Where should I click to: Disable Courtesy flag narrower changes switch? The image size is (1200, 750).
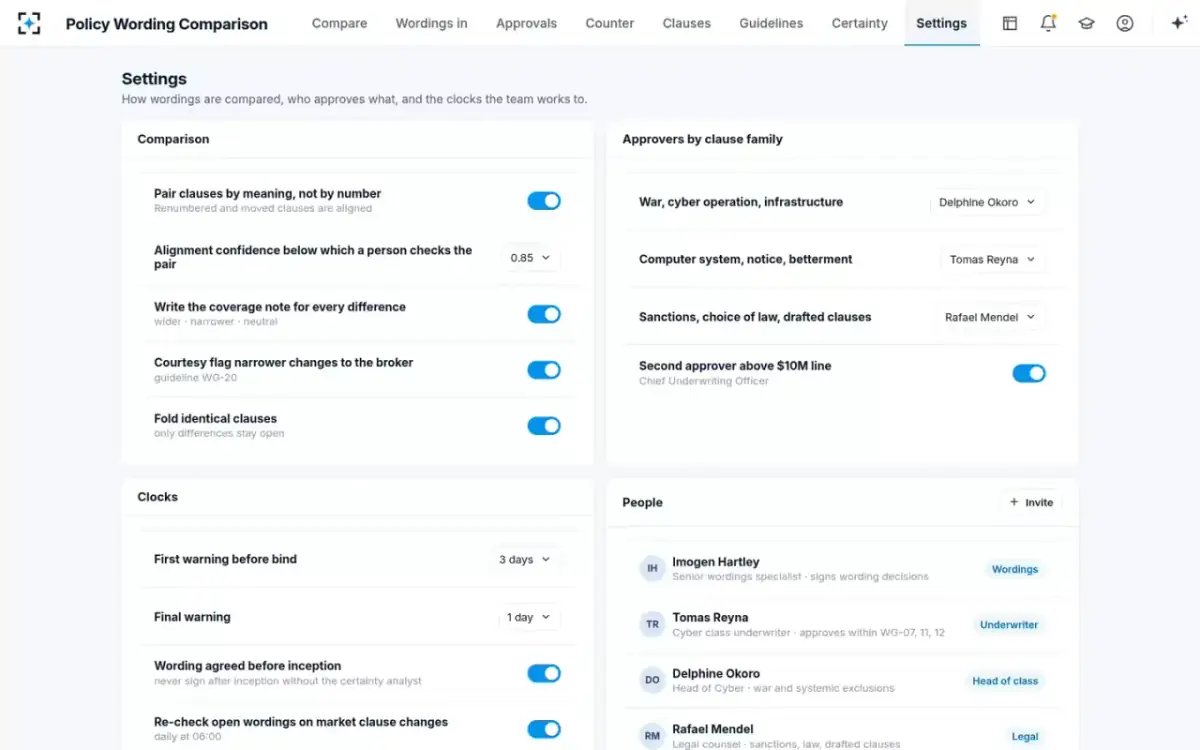[x=544, y=370]
